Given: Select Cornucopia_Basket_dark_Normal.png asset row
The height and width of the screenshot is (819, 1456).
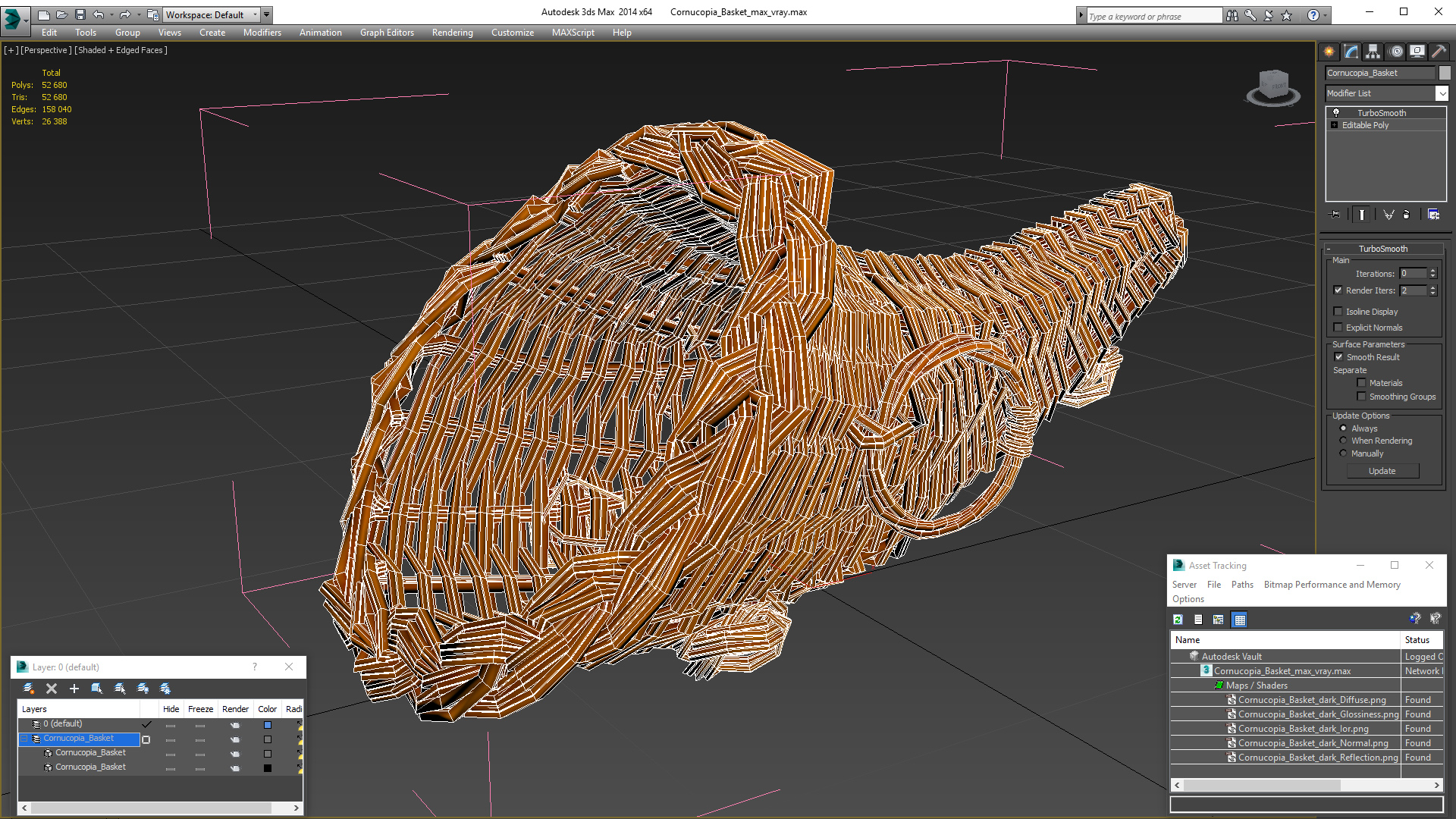Looking at the screenshot, I should point(1305,743).
